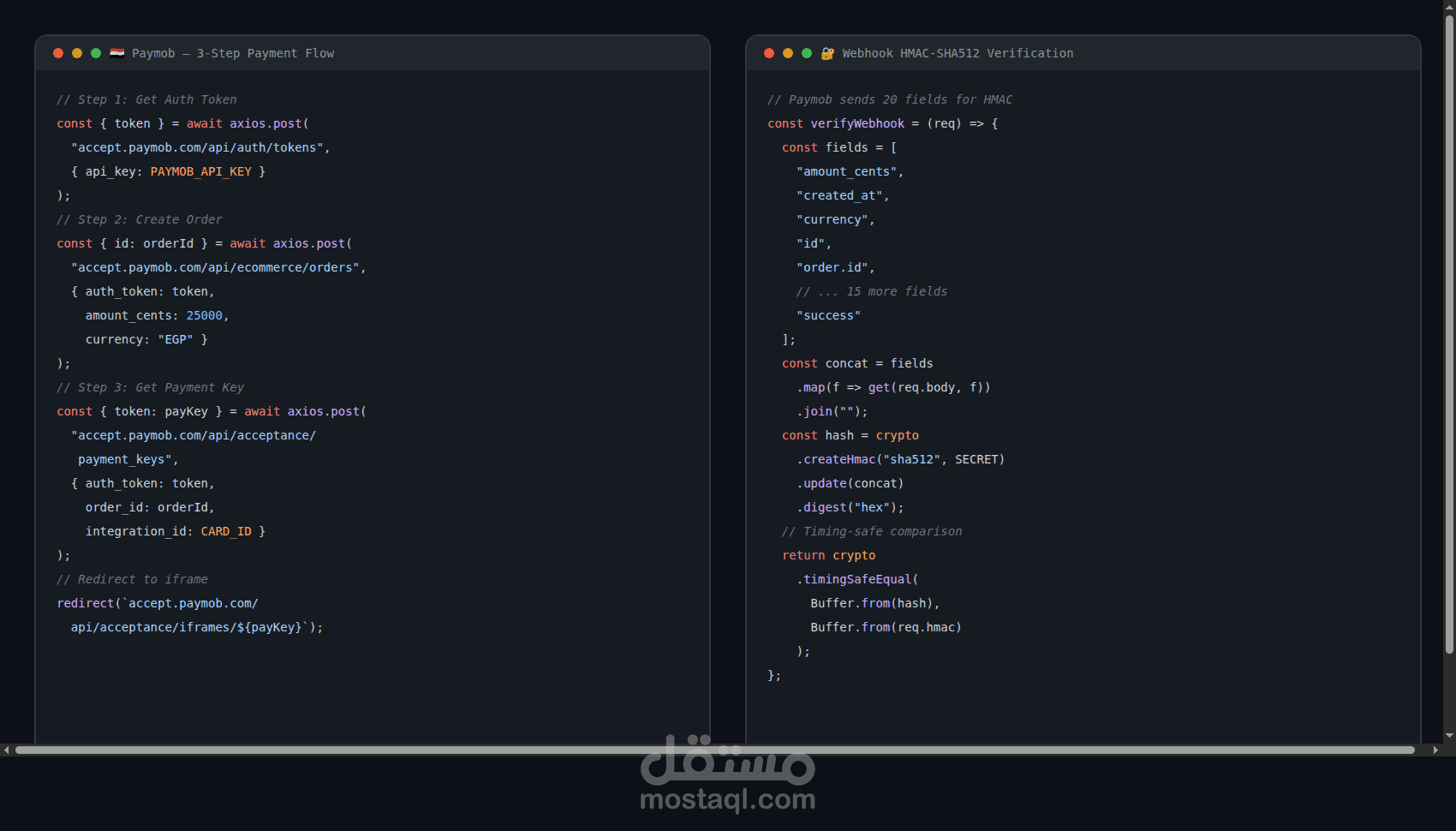Click the field string "currency"
This screenshot has width=1456, height=831.
(832, 219)
